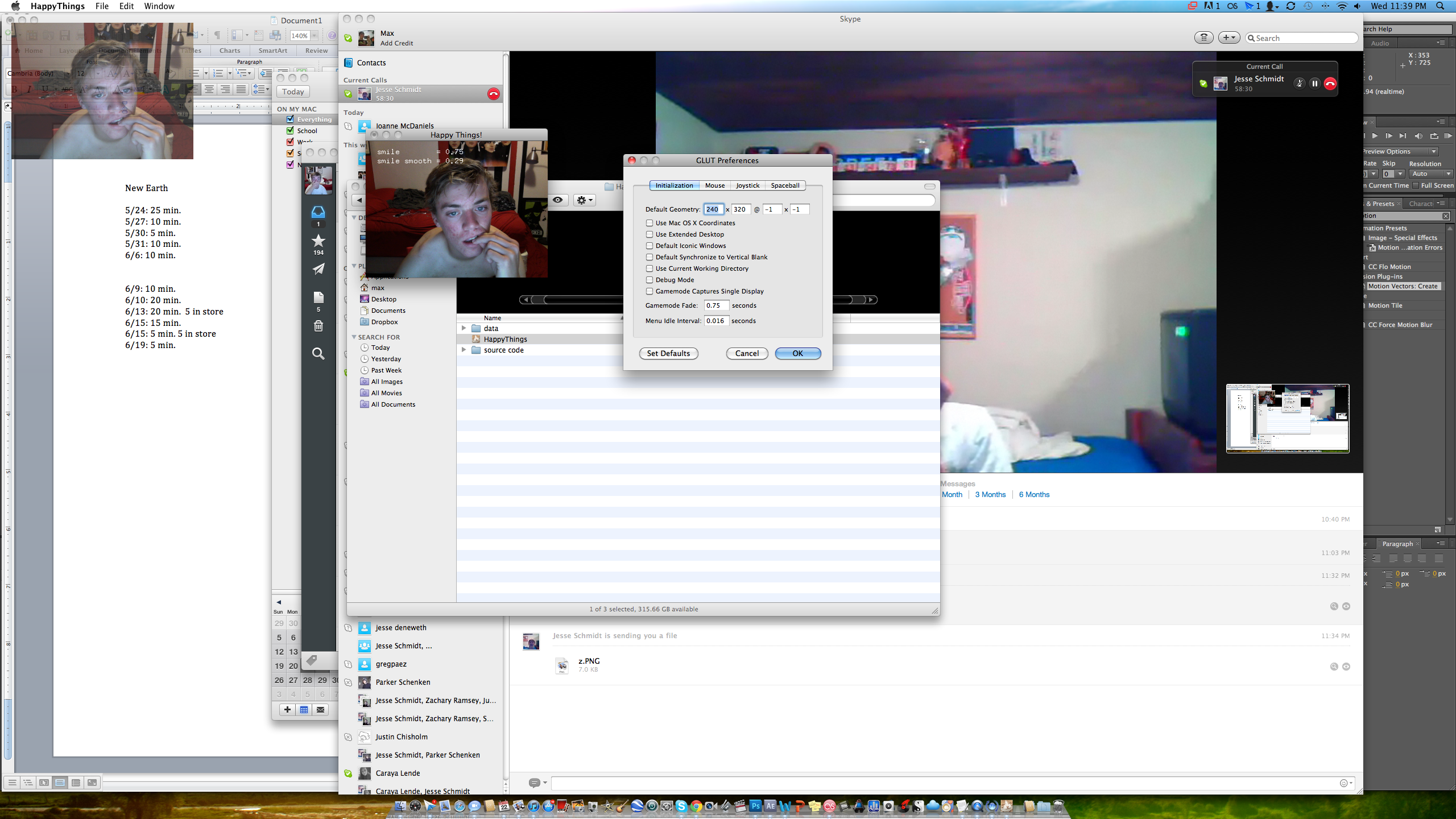Click the play button in After Effects preview

click(1374, 136)
